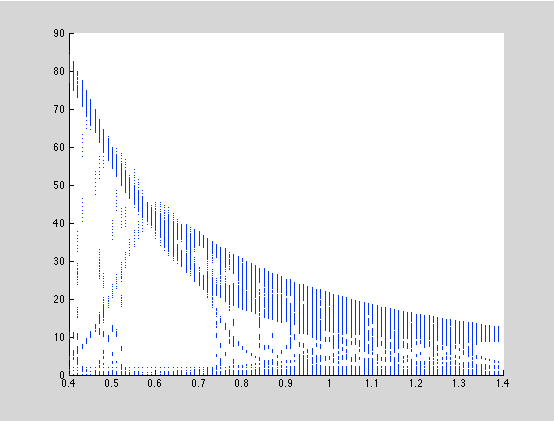Click the y-axis label 20

(x=59, y=299)
